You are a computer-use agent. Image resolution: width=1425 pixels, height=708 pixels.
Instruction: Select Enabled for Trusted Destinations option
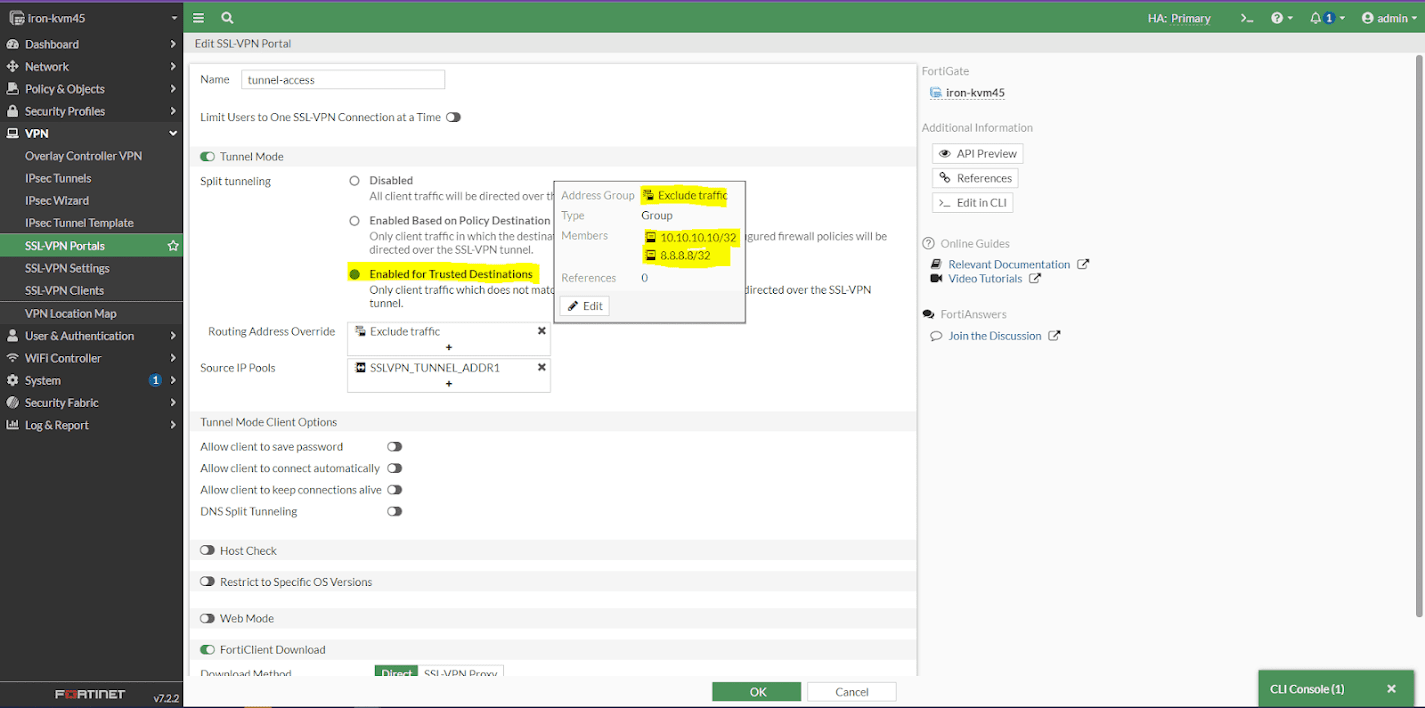pos(354,274)
